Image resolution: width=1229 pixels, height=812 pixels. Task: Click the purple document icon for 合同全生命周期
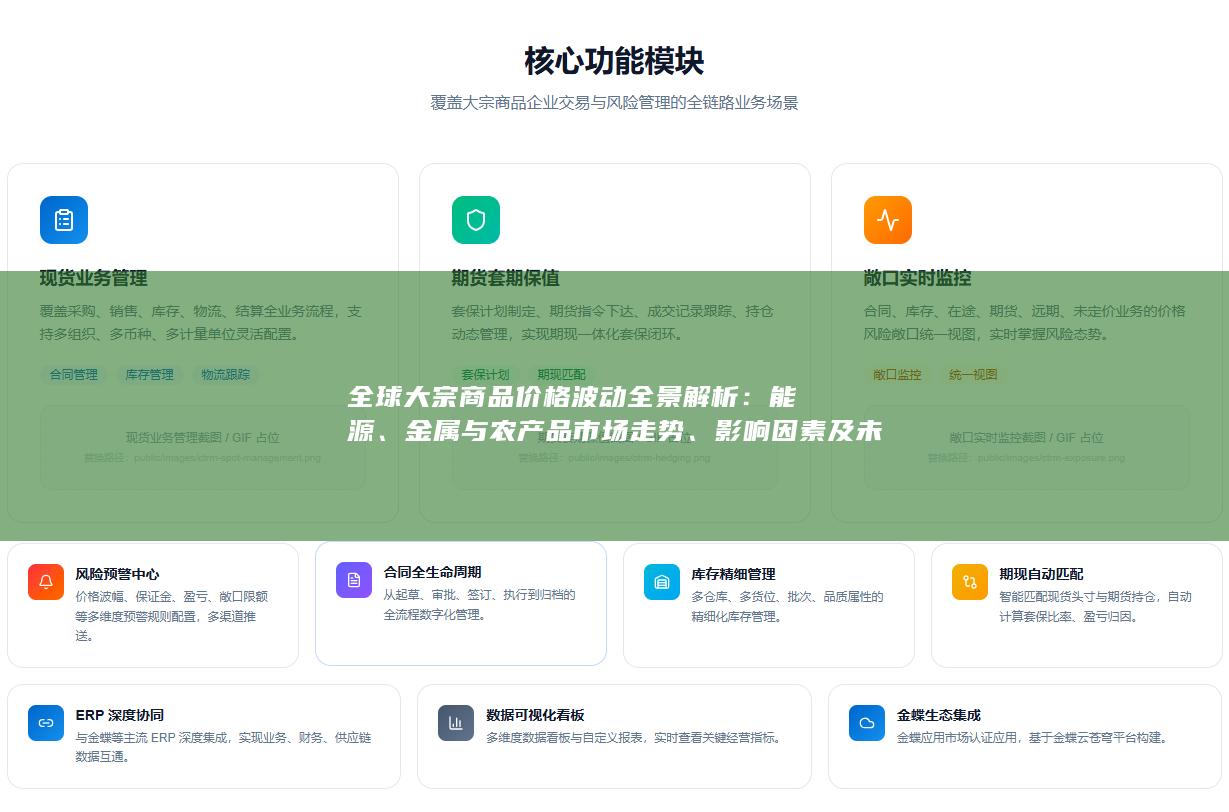point(354,580)
